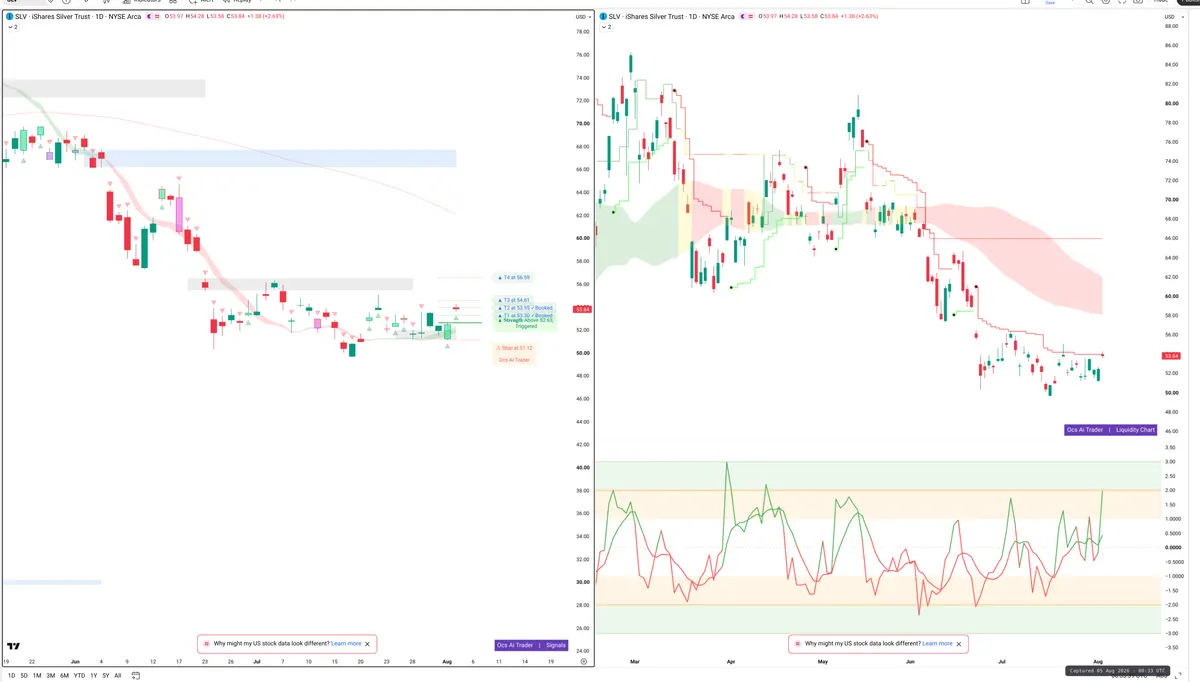This screenshot has height=682, width=1200.
Task: Click the Ocs Ai Trader Liquidity Chart badge
Action: [1110, 430]
